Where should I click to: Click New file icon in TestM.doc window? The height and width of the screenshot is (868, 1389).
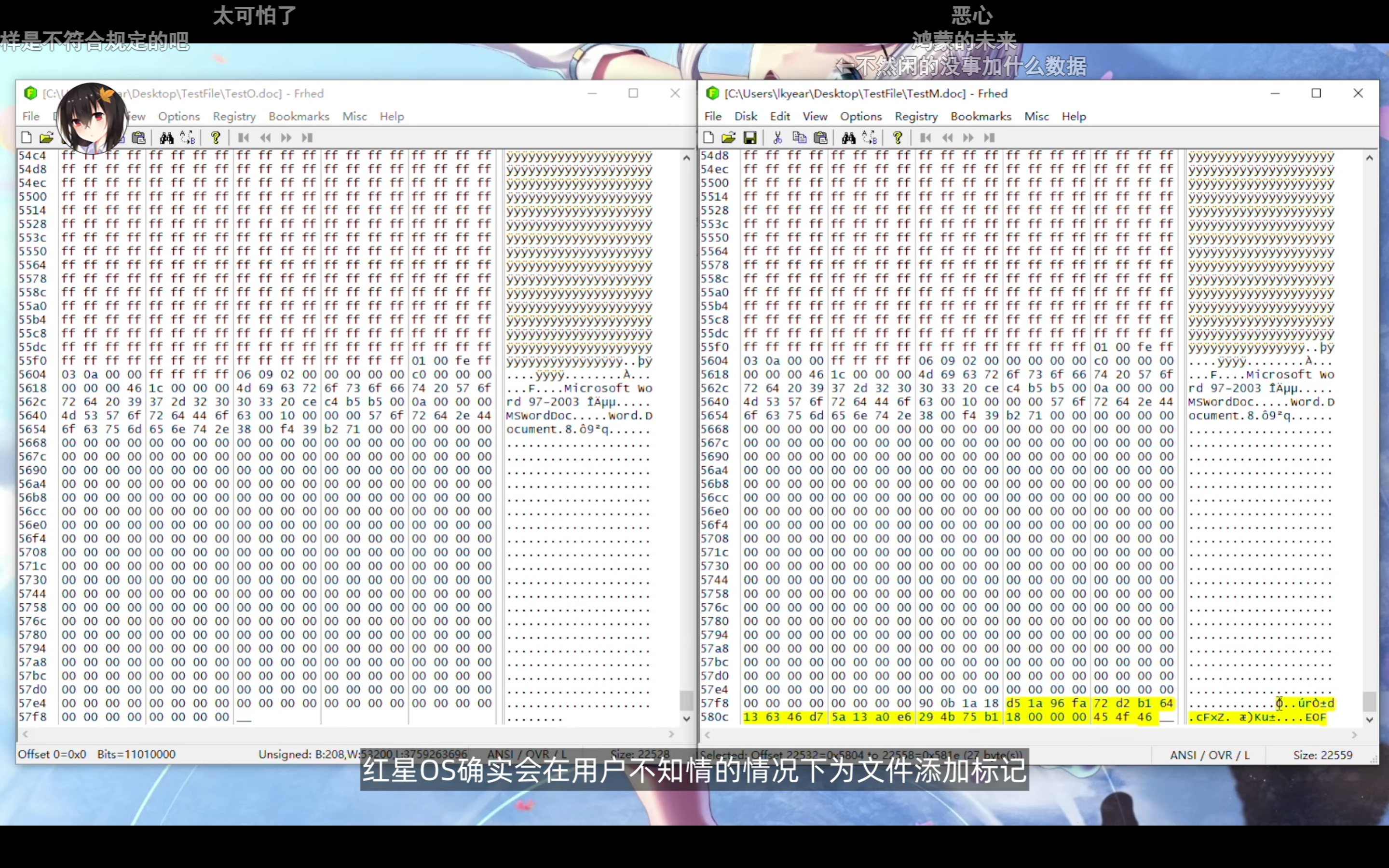[708, 138]
